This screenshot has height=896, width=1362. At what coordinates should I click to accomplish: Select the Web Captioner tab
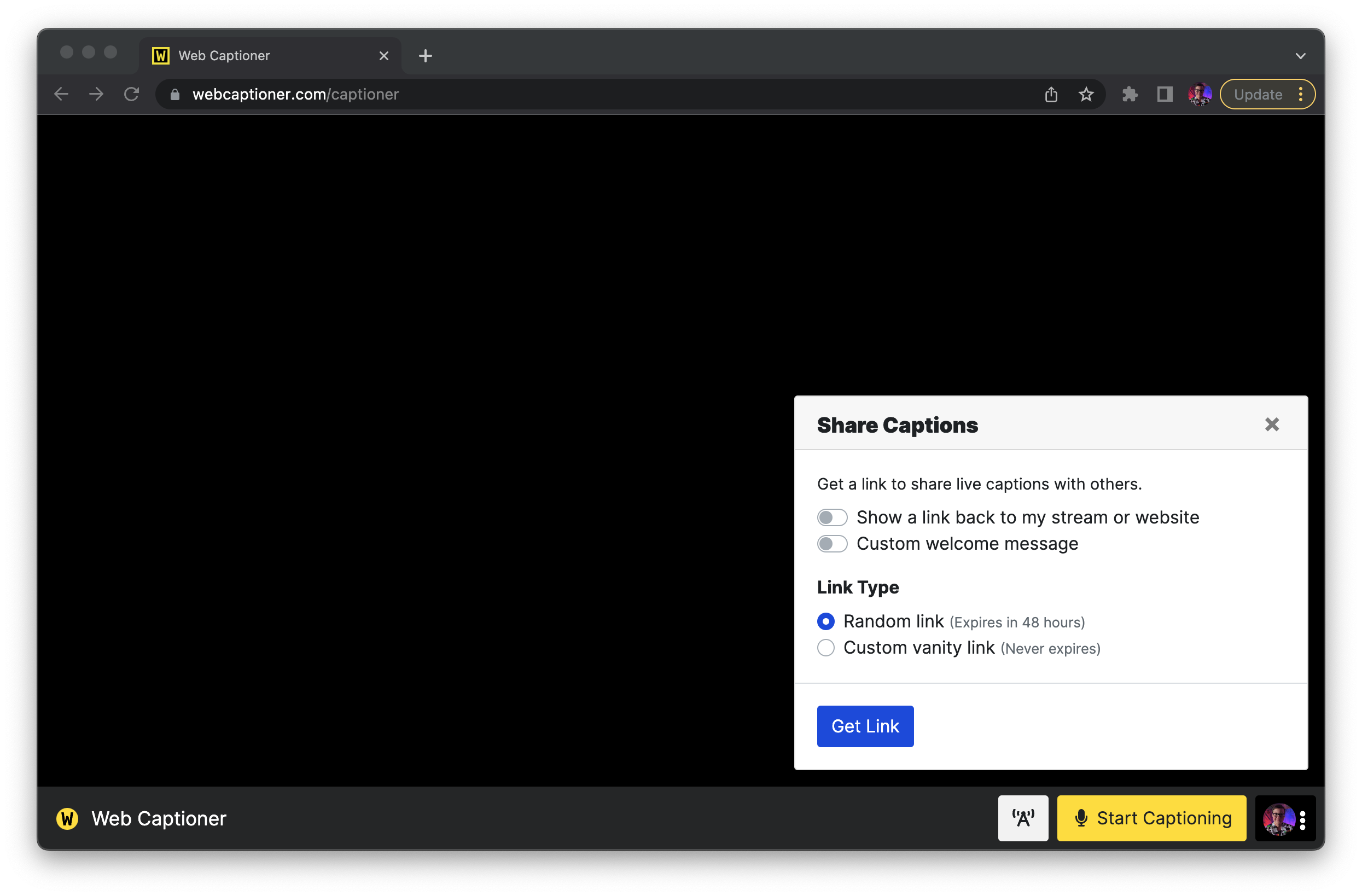point(270,55)
